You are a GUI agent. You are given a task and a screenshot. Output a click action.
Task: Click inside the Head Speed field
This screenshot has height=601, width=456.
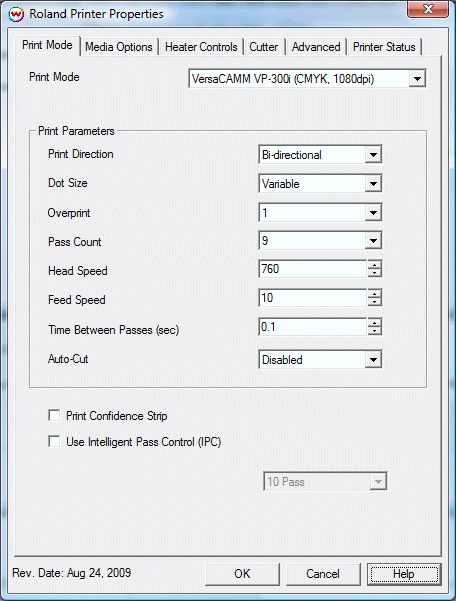(313, 269)
